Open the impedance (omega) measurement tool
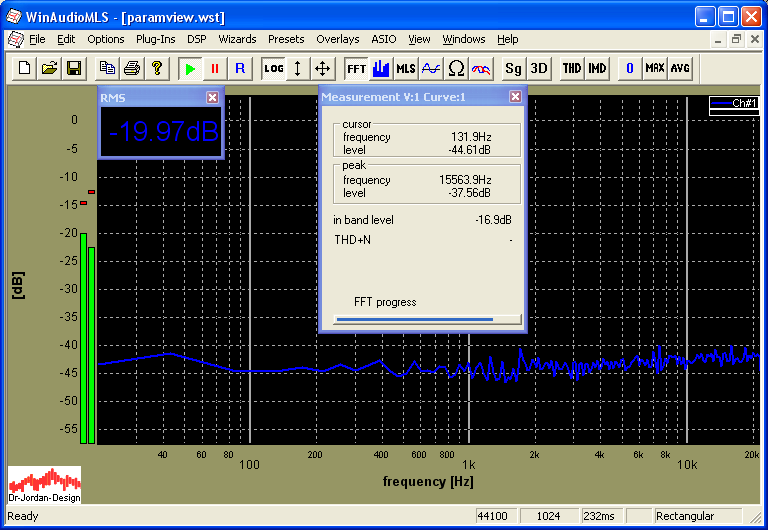This screenshot has height=530, width=768. tap(456, 68)
